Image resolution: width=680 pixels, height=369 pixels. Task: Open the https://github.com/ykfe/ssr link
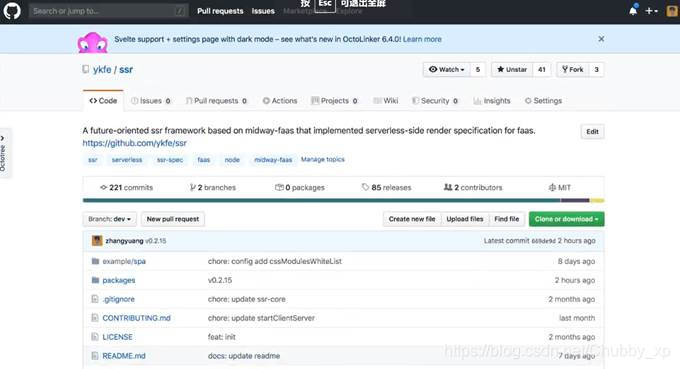click(x=134, y=143)
